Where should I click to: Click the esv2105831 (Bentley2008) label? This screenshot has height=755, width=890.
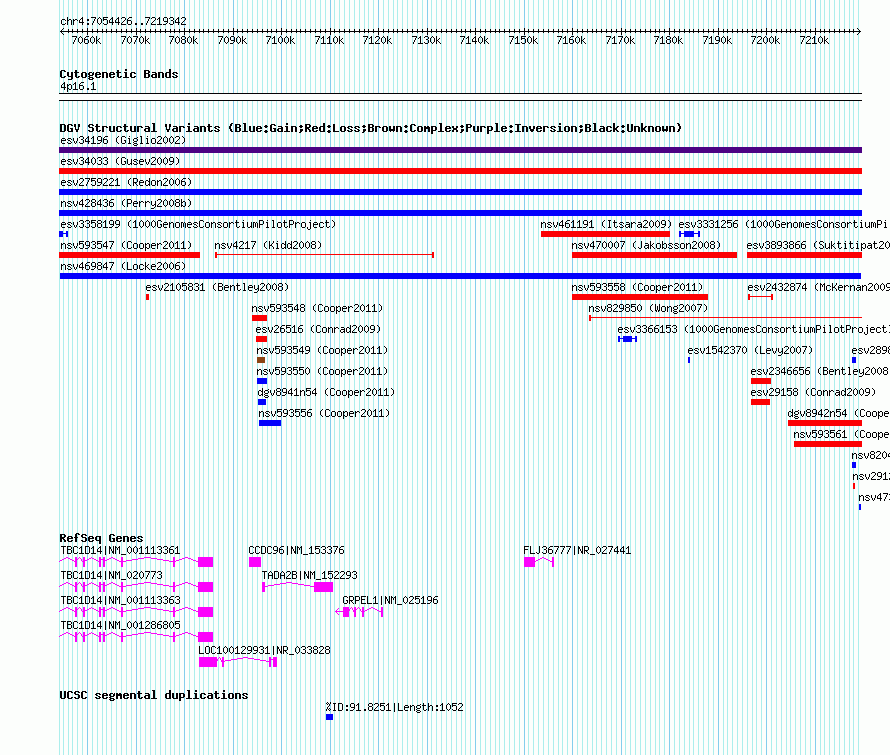(x=217, y=287)
